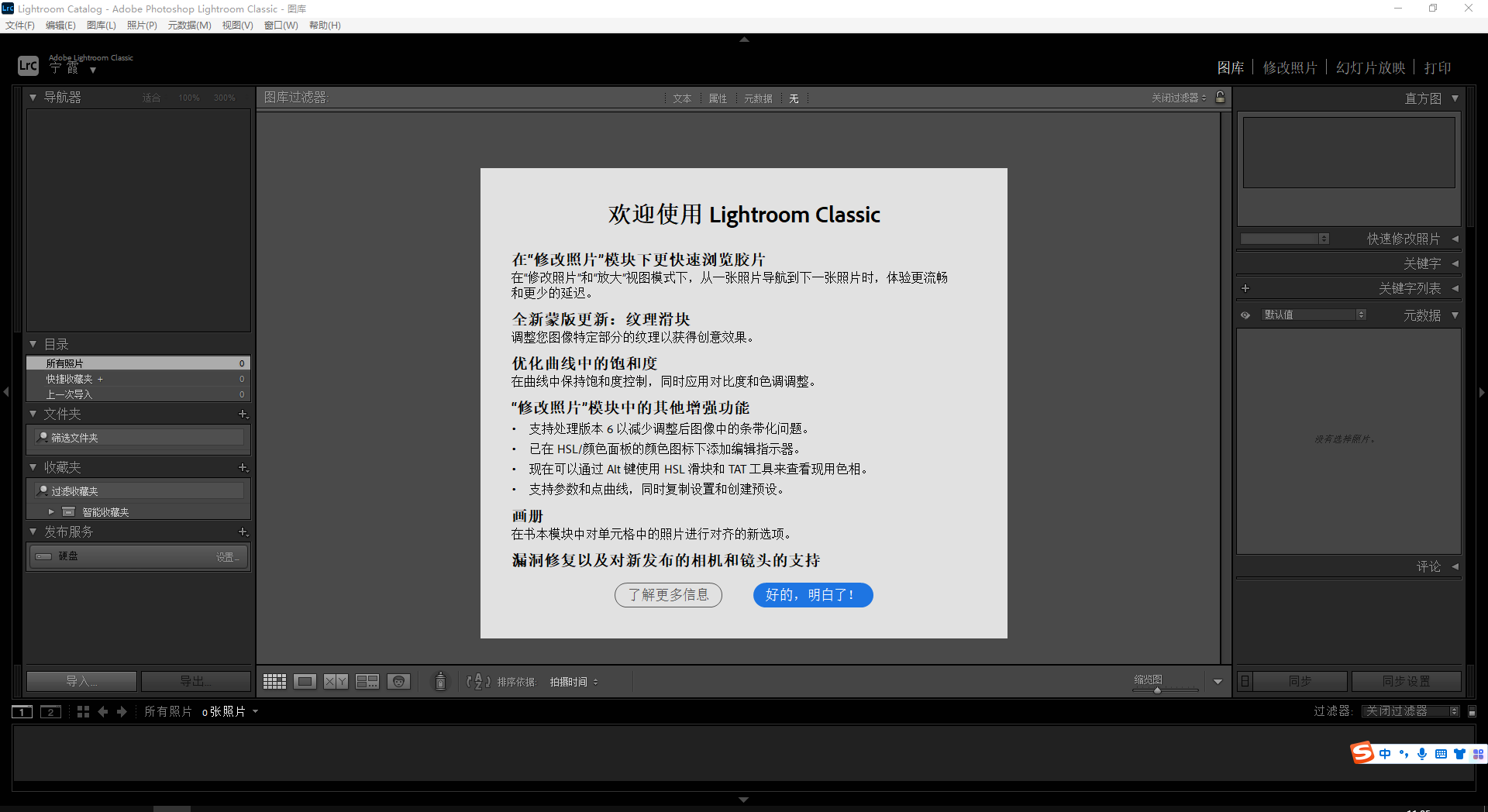Collapse the 发布服务 panel
The height and width of the screenshot is (812, 1488).
click(33, 532)
